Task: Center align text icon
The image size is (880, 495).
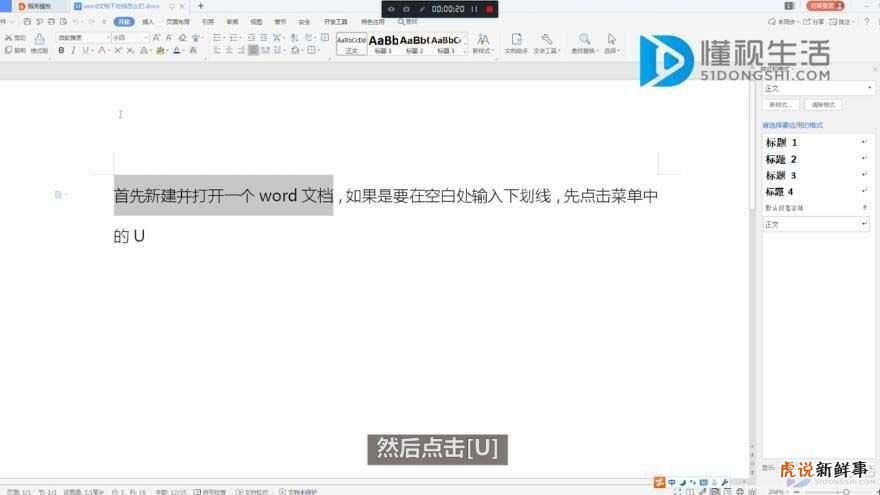Action: tap(229, 51)
